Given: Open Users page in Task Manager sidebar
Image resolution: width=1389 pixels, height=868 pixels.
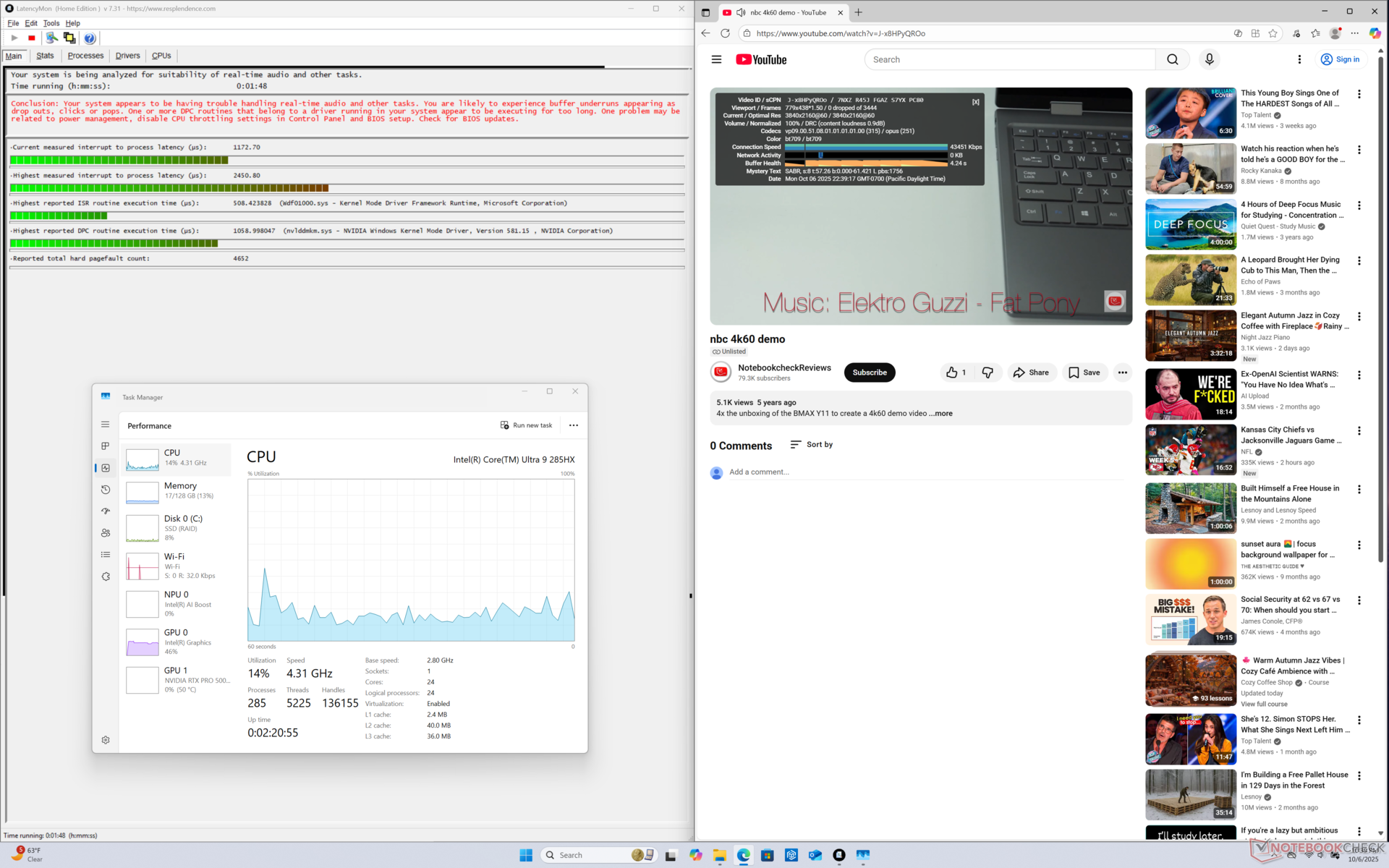Looking at the screenshot, I should [x=106, y=533].
